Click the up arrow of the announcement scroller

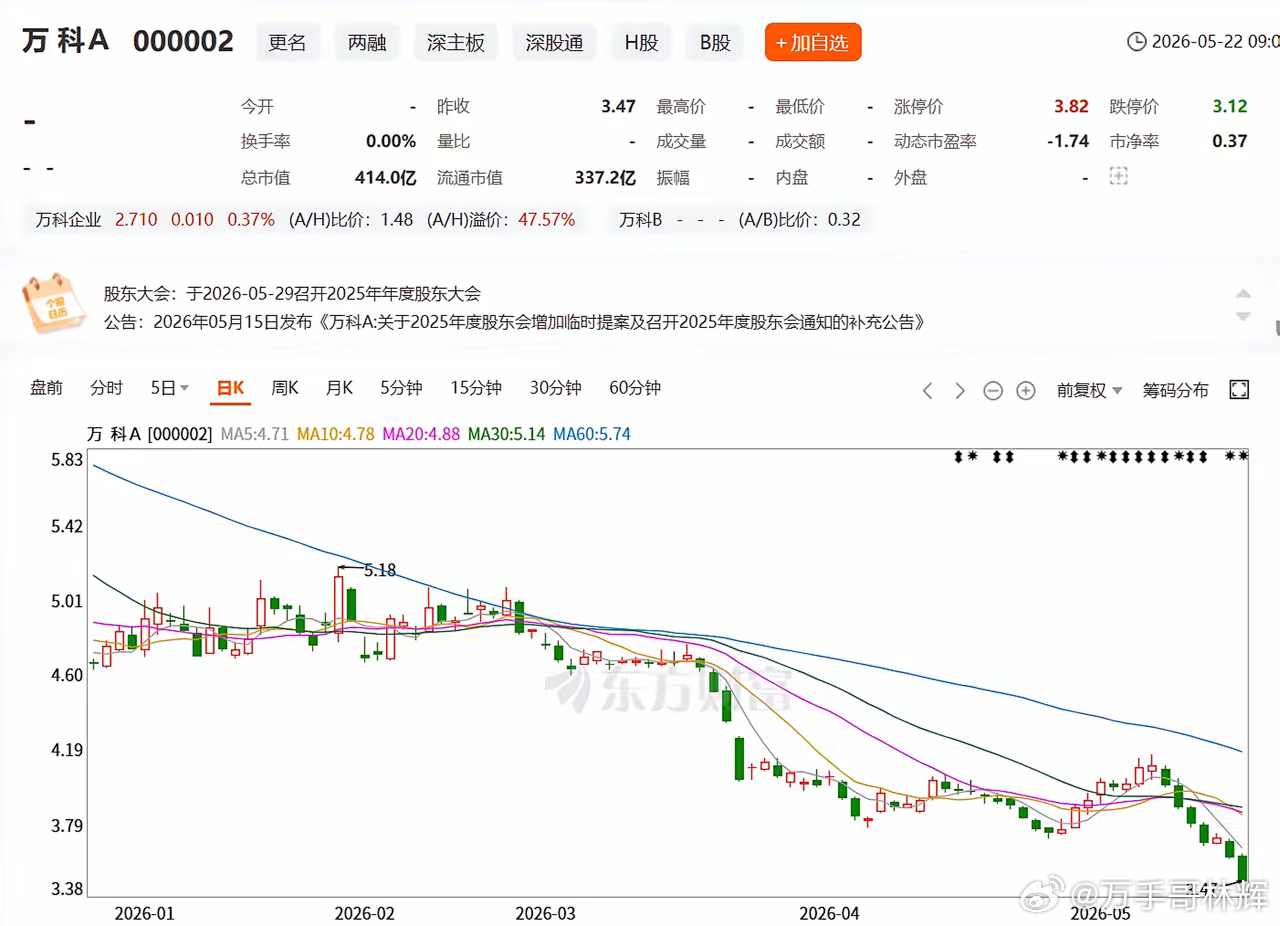point(1243,294)
